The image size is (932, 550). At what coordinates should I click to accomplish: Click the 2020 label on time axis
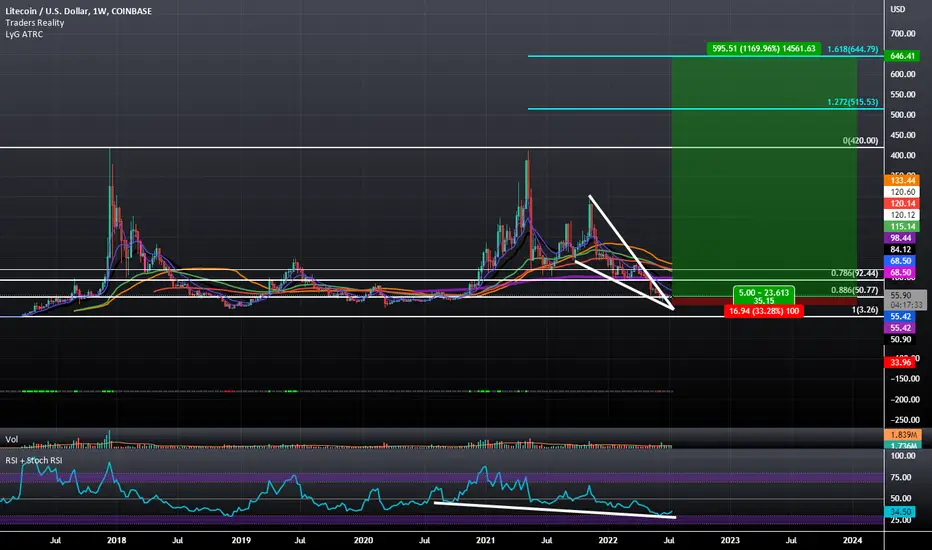pos(363,540)
